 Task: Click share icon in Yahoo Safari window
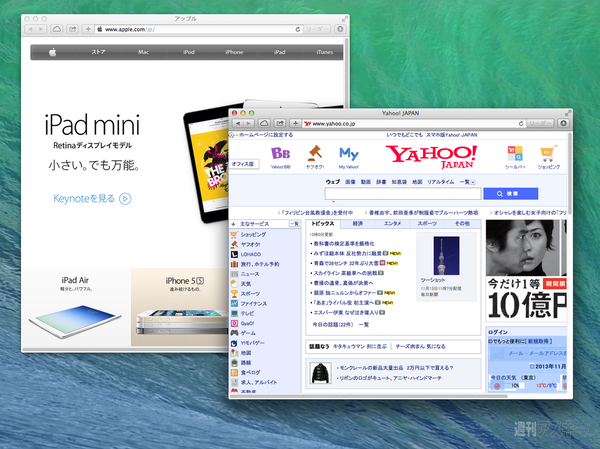[x=280, y=123]
